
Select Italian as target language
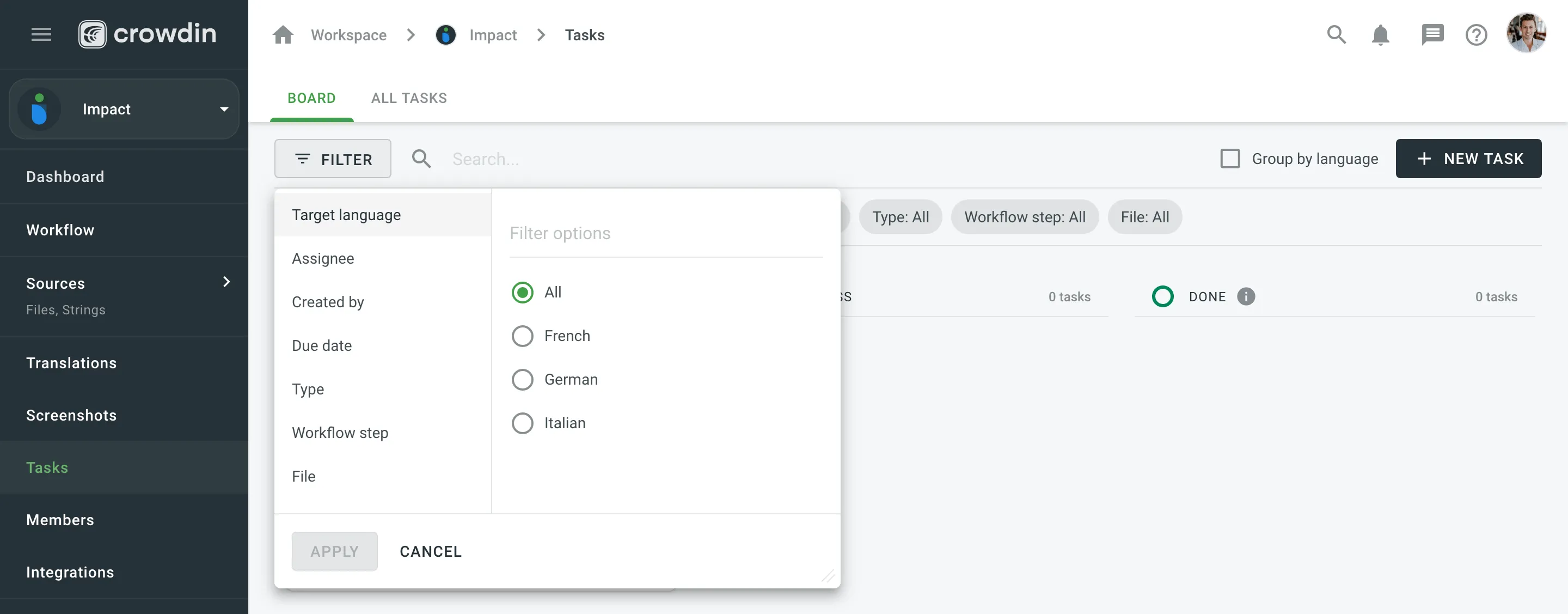522,423
